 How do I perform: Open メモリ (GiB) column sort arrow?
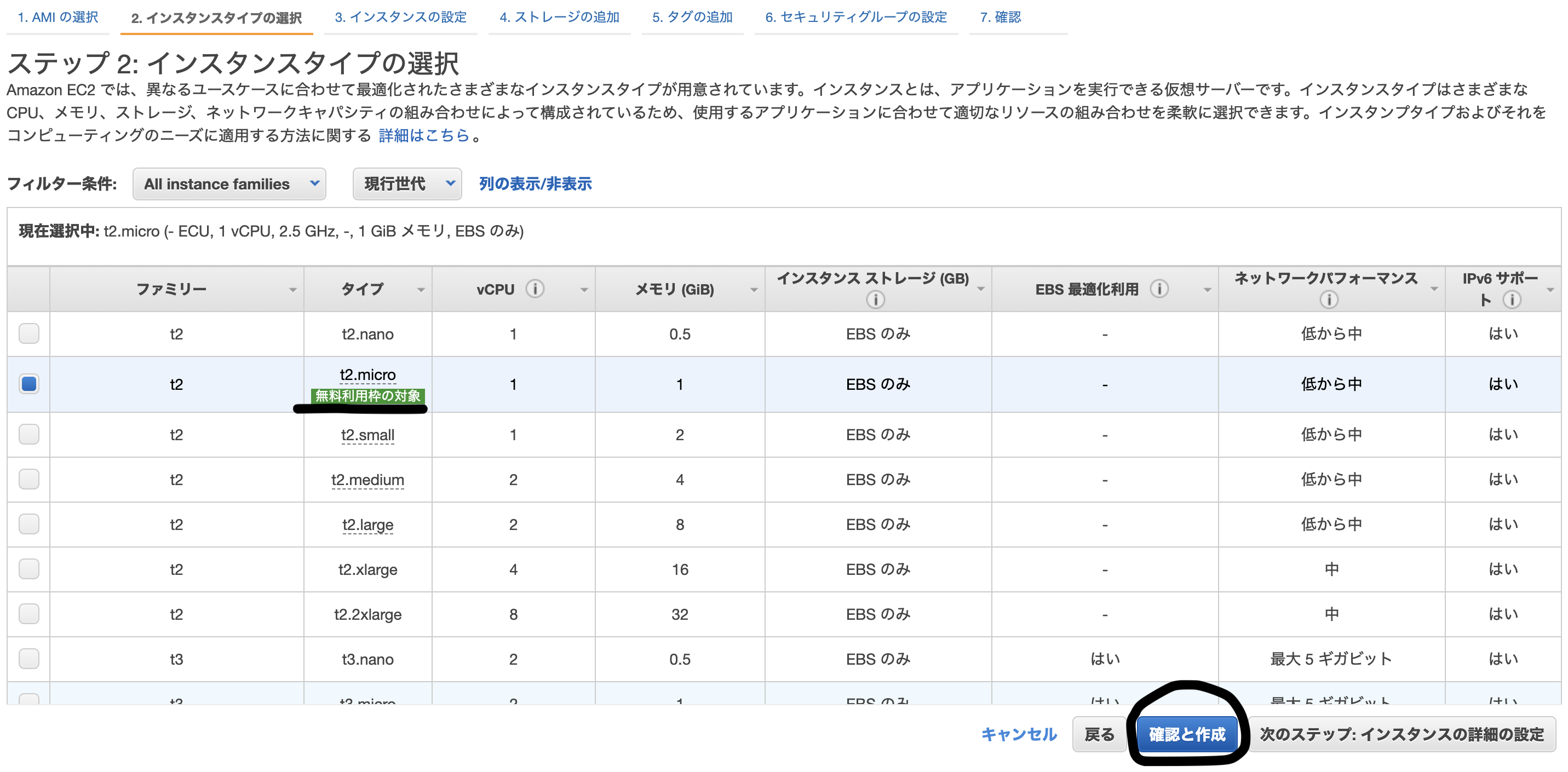(754, 290)
